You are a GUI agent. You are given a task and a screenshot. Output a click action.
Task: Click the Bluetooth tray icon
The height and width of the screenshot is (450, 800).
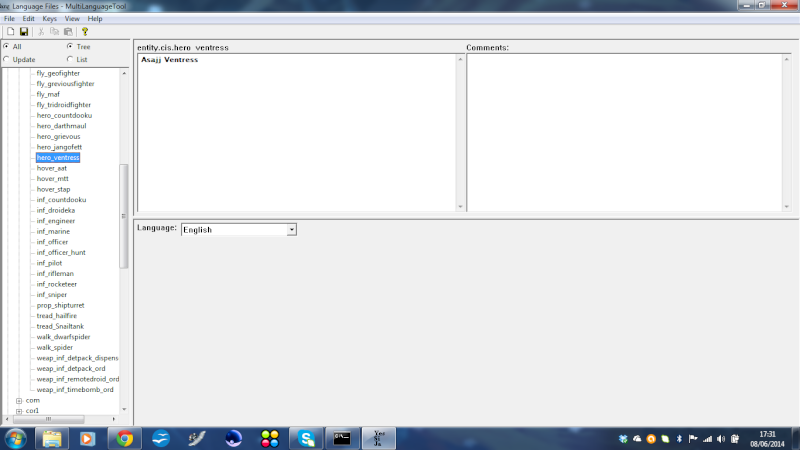coord(679,439)
